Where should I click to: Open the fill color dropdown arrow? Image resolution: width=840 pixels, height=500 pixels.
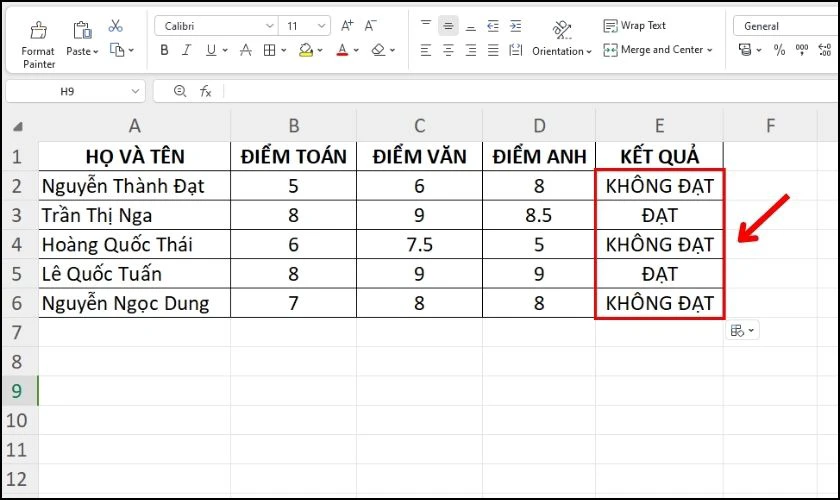tap(320, 50)
